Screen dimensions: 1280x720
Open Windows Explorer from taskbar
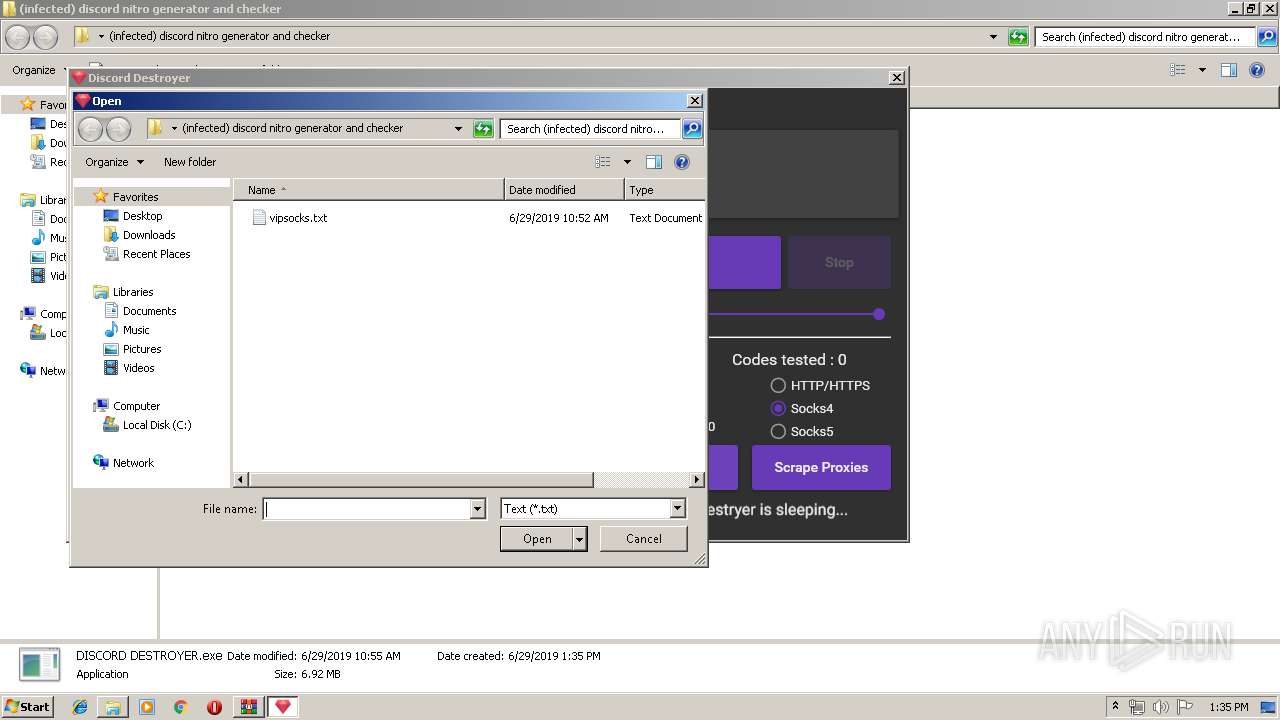click(x=113, y=707)
